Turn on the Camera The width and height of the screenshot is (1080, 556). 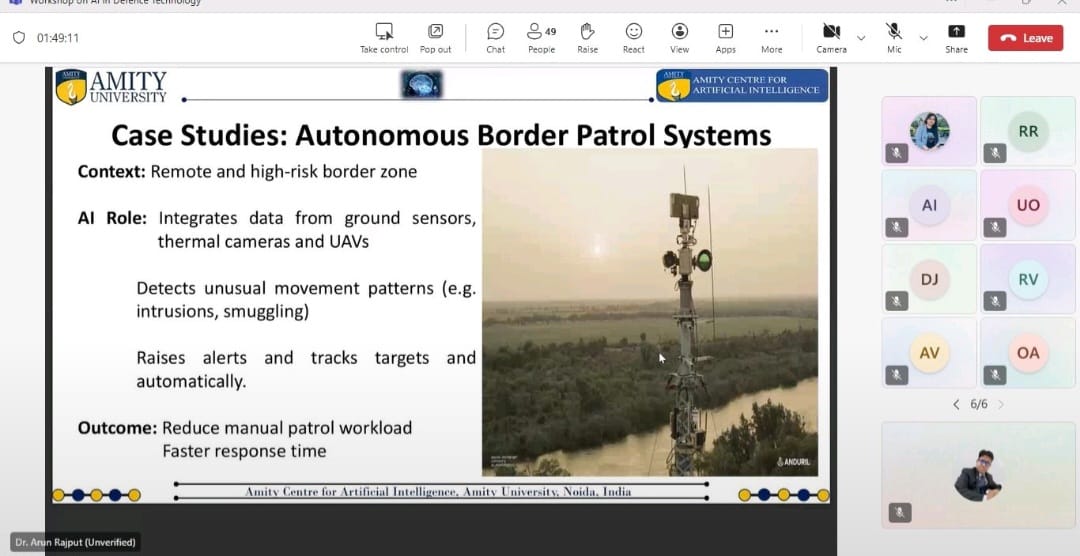tap(831, 38)
